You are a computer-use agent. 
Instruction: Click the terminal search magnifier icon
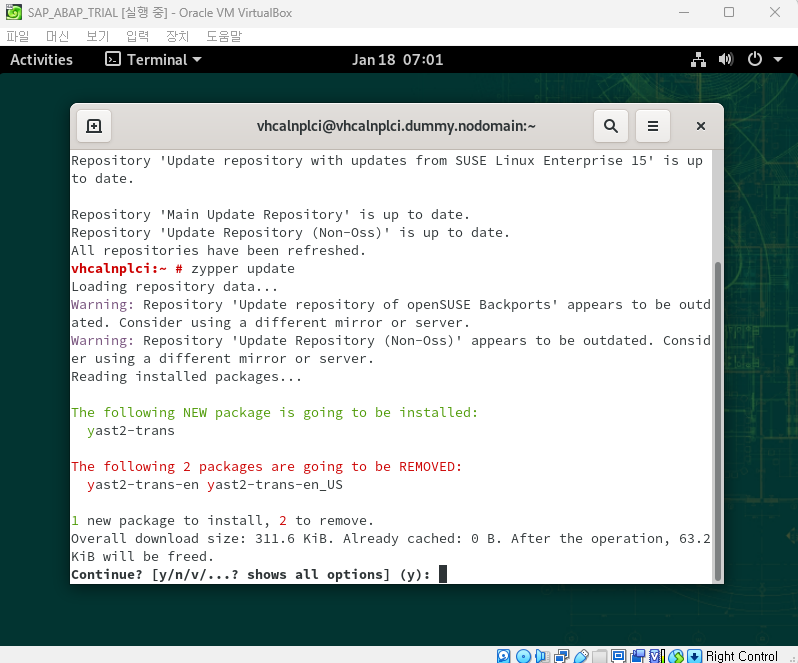click(611, 126)
